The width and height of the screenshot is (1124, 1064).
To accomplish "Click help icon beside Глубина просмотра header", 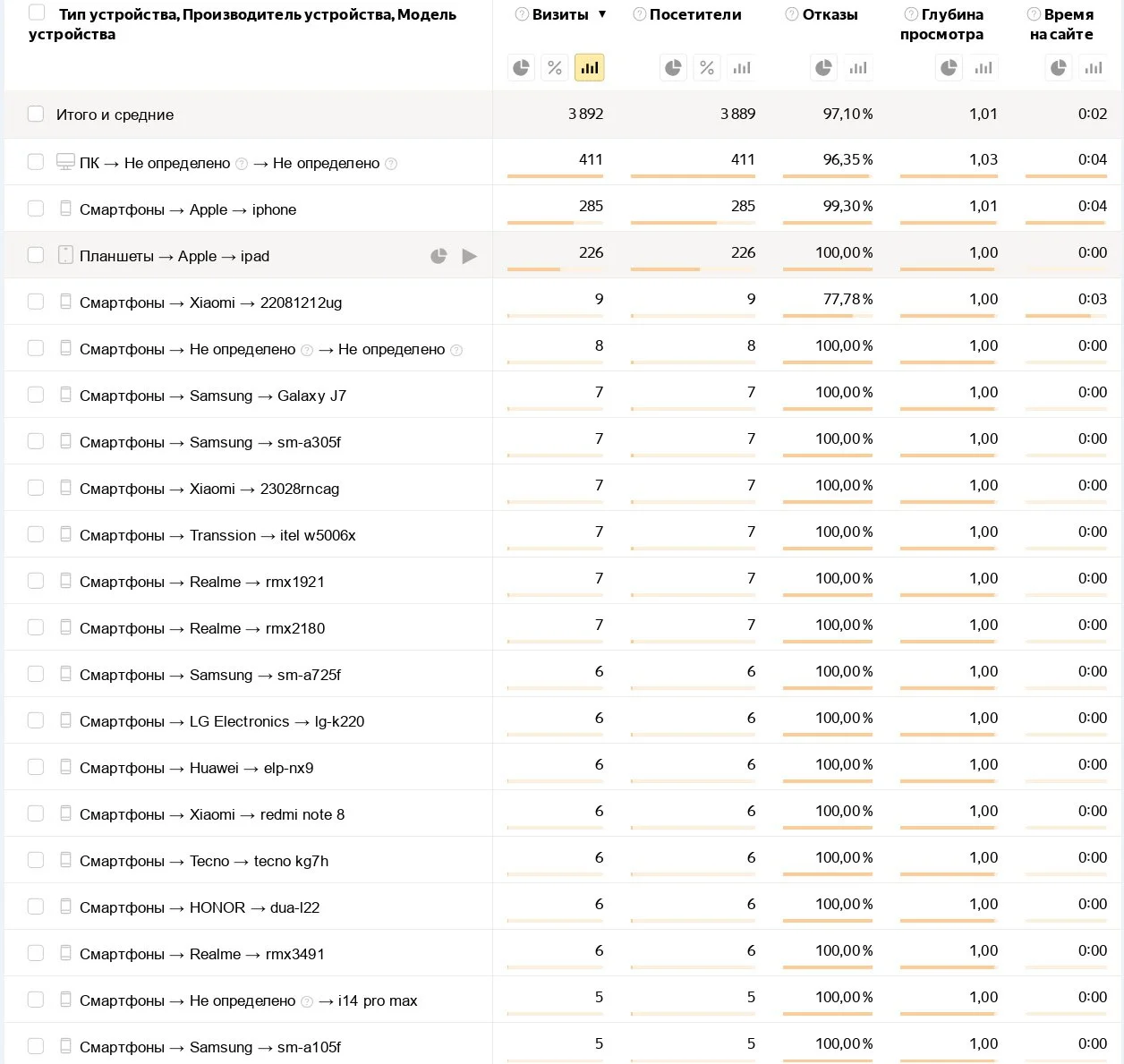I will click(910, 14).
